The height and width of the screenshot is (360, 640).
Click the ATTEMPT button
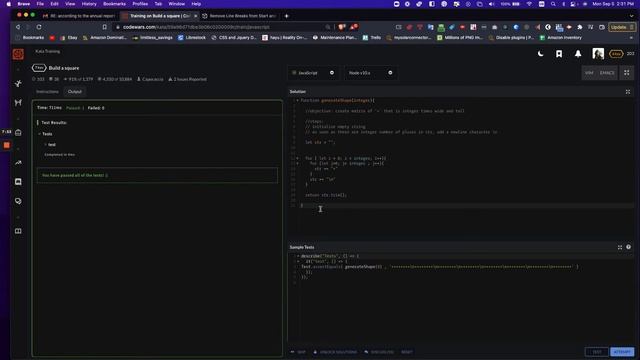tap(622, 352)
